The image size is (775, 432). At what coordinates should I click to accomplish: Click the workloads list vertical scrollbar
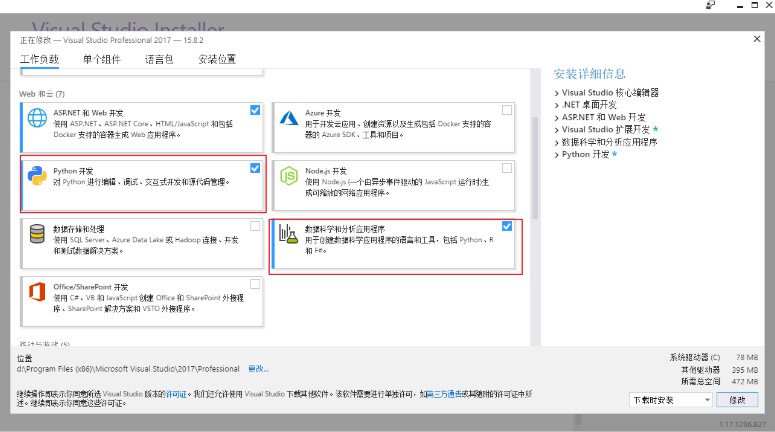tap(535, 168)
